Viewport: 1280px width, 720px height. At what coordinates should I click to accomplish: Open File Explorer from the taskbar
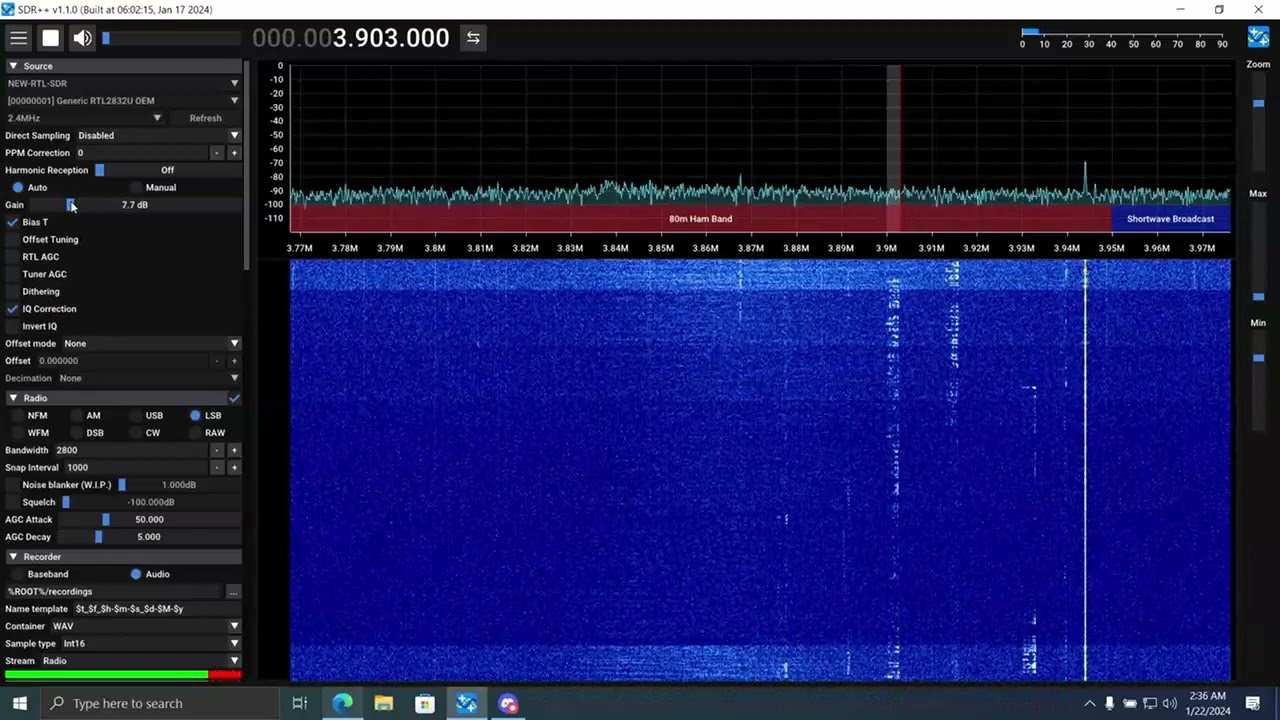tap(384, 703)
